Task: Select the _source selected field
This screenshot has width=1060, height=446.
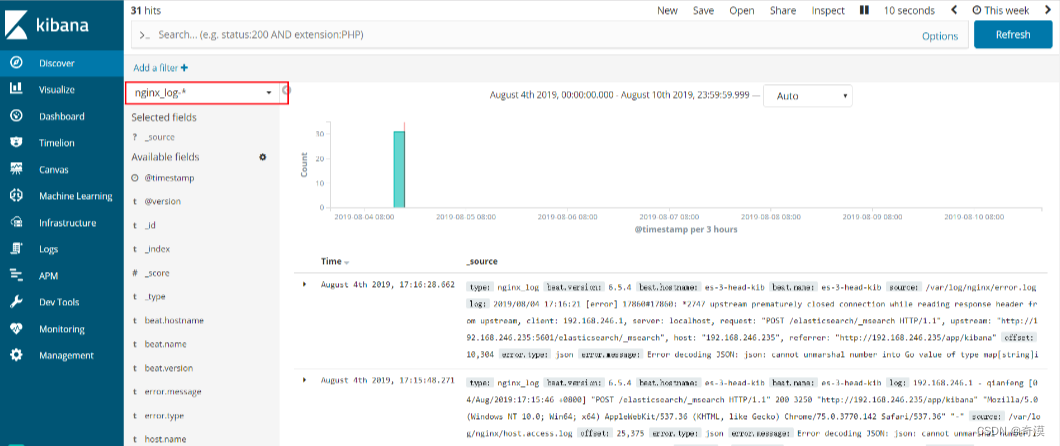Action: [x=160, y=137]
